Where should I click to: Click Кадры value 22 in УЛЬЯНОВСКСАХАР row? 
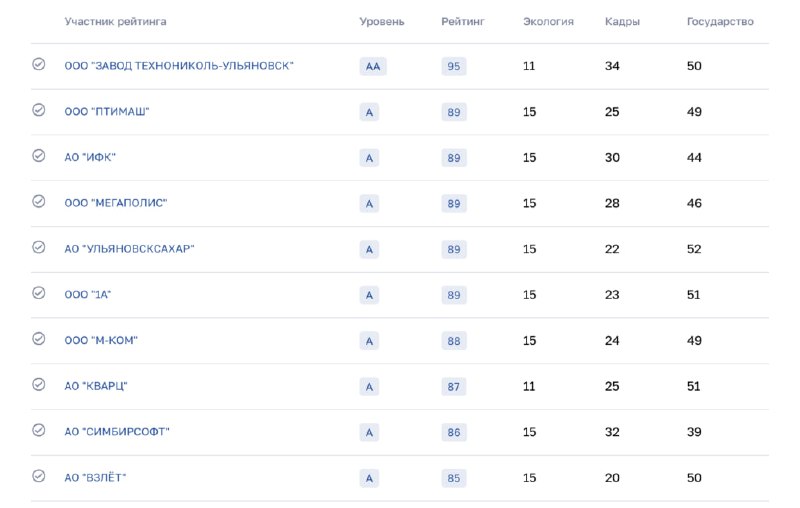click(x=612, y=249)
